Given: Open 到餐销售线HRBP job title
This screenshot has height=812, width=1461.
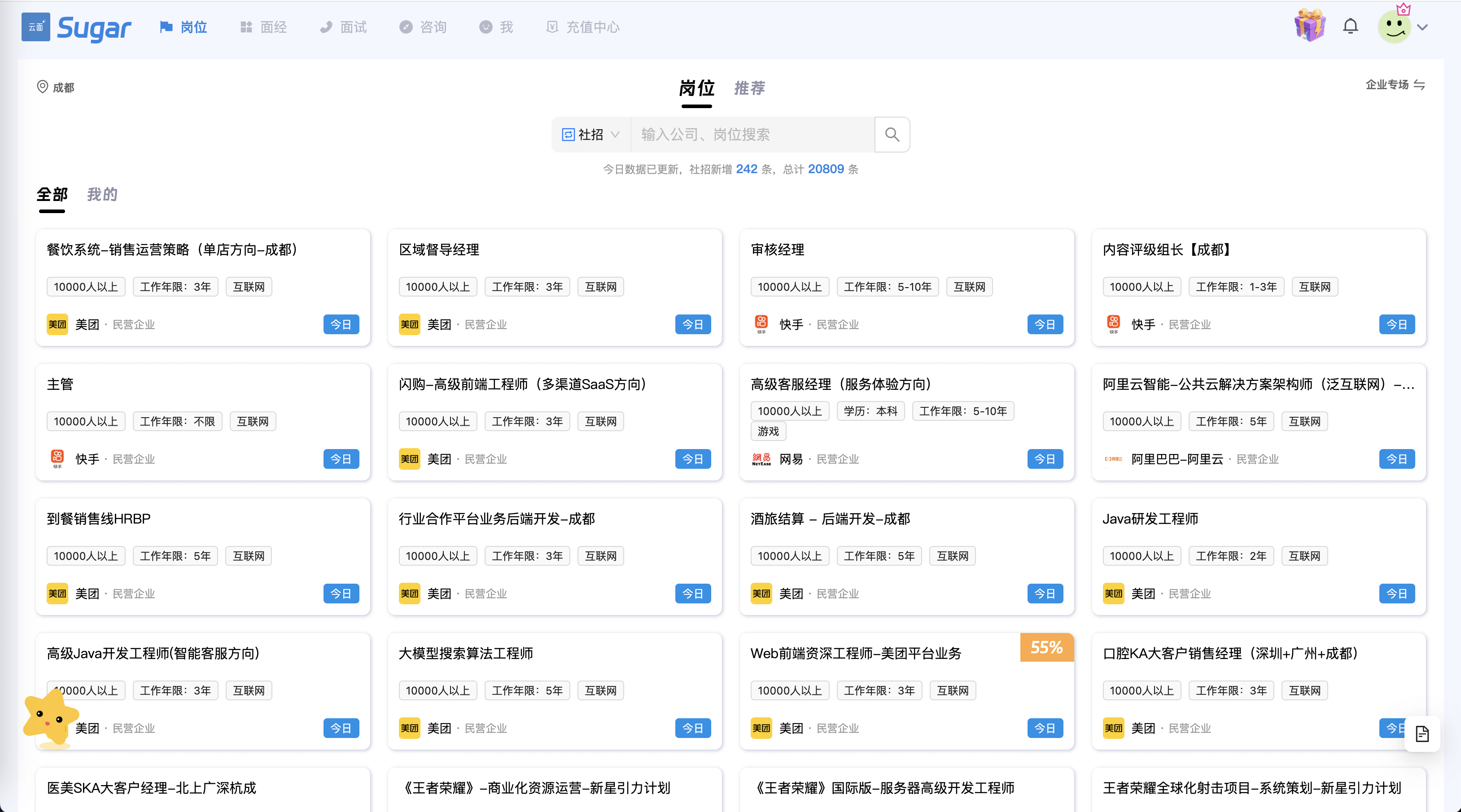Looking at the screenshot, I should pyautogui.click(x=99, y=518).
